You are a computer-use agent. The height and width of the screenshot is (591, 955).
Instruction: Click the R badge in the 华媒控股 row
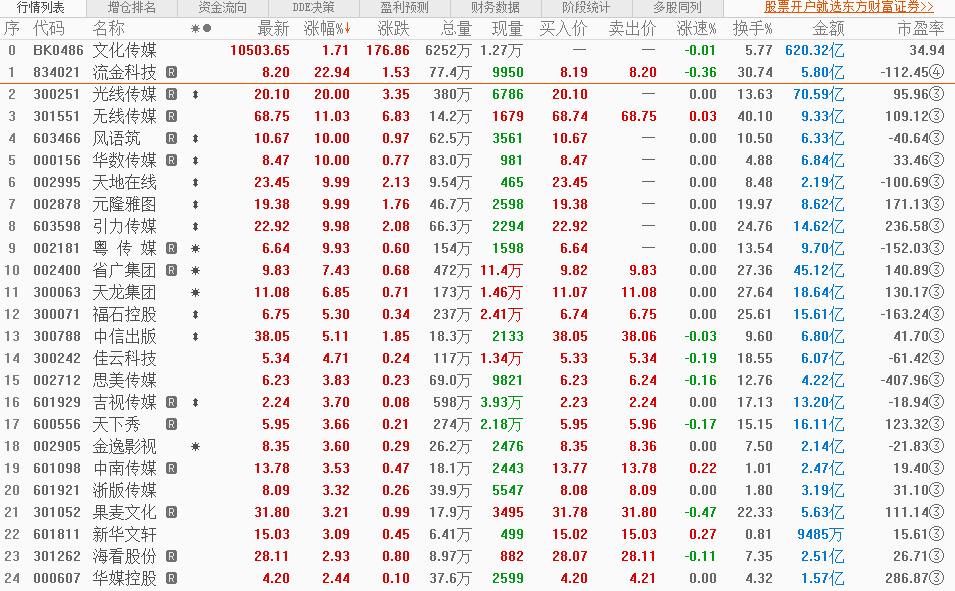(x=172, y=578)
